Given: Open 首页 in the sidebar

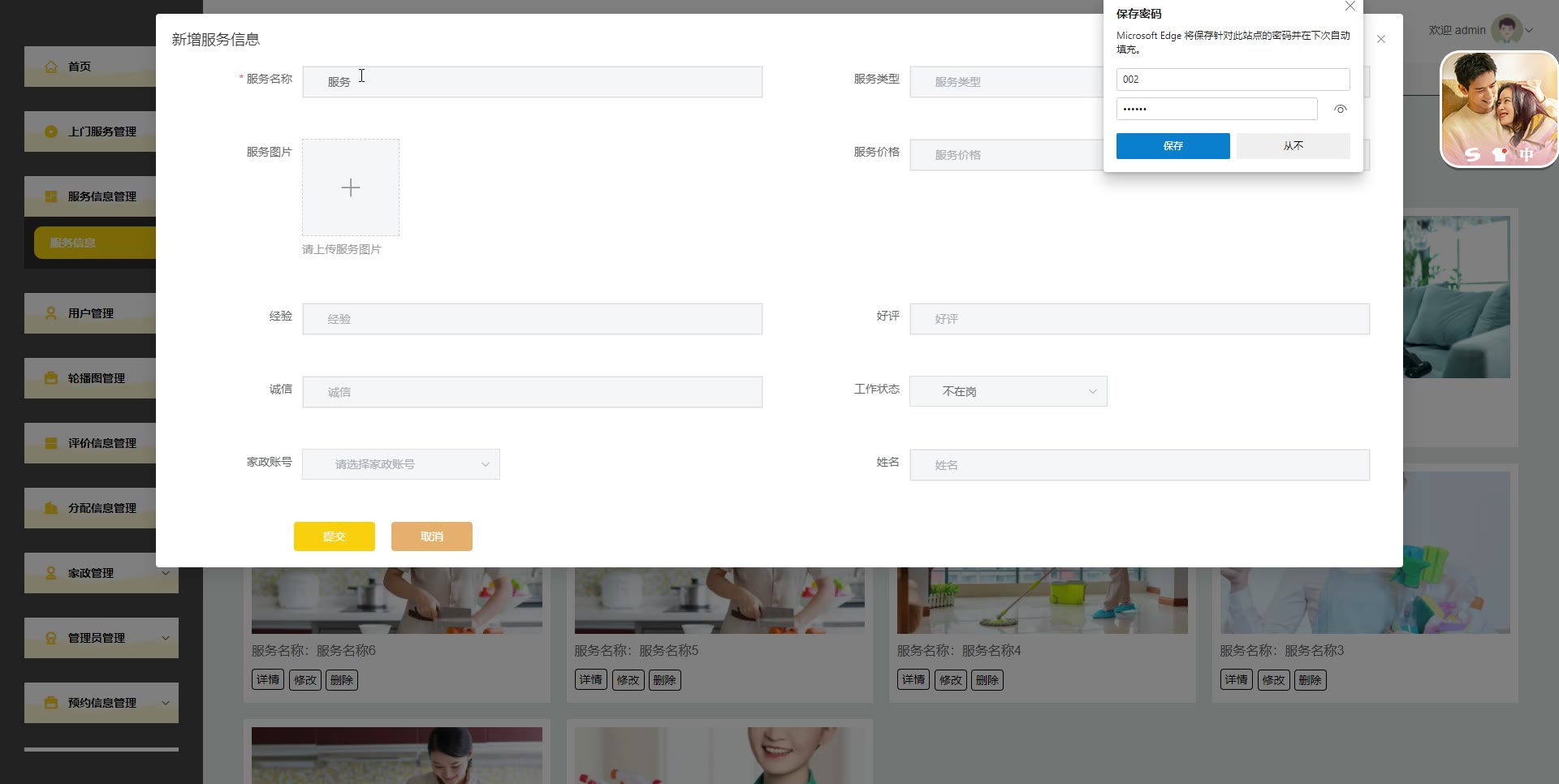Looking at the screenshot, I should click(x=90, y=67).
